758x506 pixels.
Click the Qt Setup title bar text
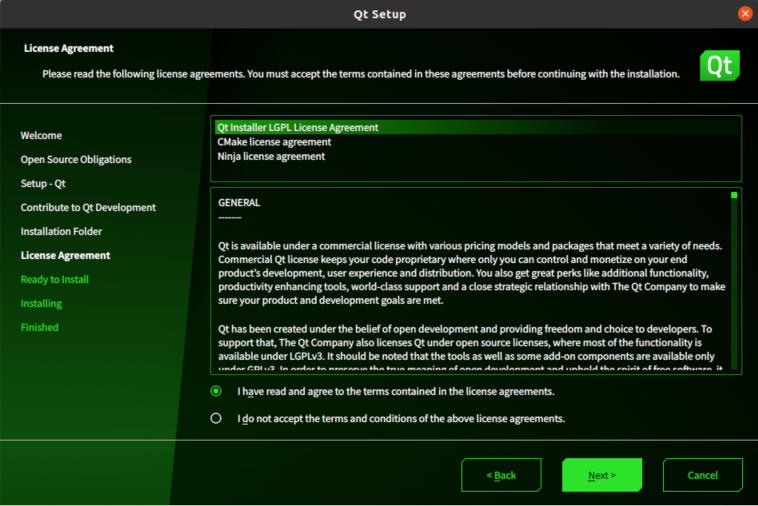(379, 14)
